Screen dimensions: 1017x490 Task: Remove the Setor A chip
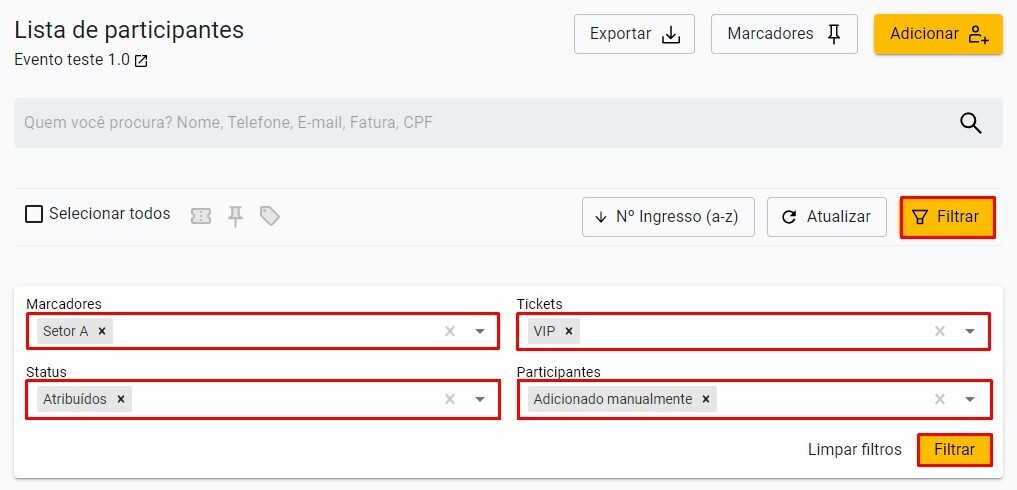[102, 331]
